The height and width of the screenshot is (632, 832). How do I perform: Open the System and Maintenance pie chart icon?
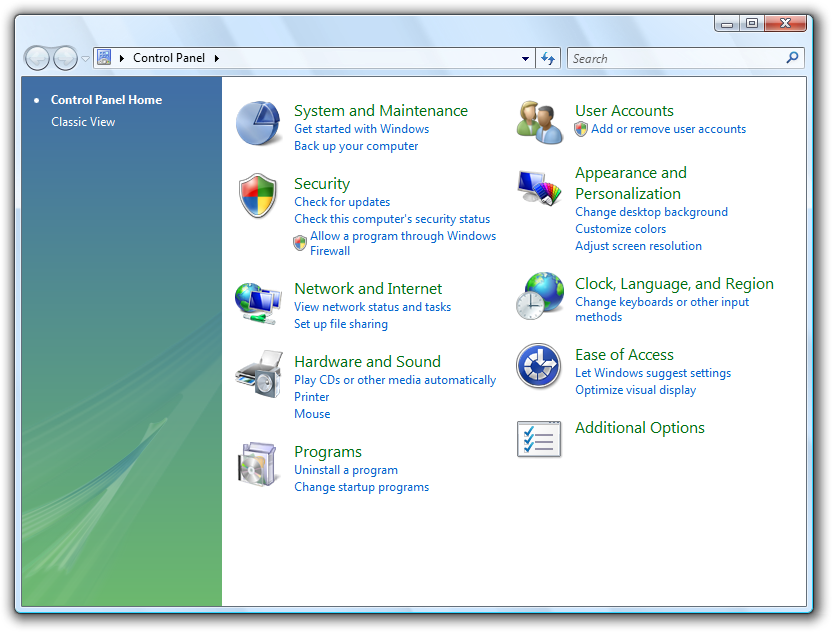tap(259, 124)
